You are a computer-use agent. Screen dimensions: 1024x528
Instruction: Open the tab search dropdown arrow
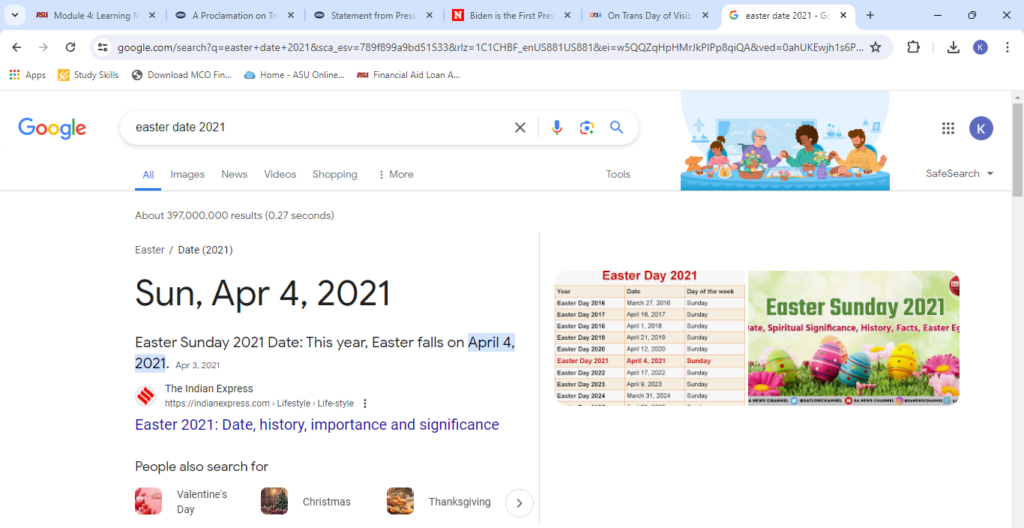click(14, 15)
